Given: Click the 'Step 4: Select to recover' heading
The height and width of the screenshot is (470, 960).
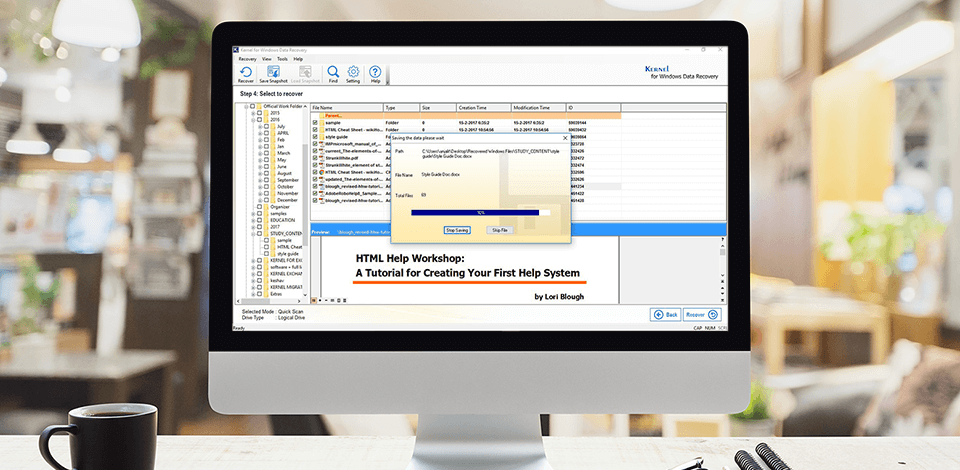Looking at the screenshot, I should [x=271, y=94].
